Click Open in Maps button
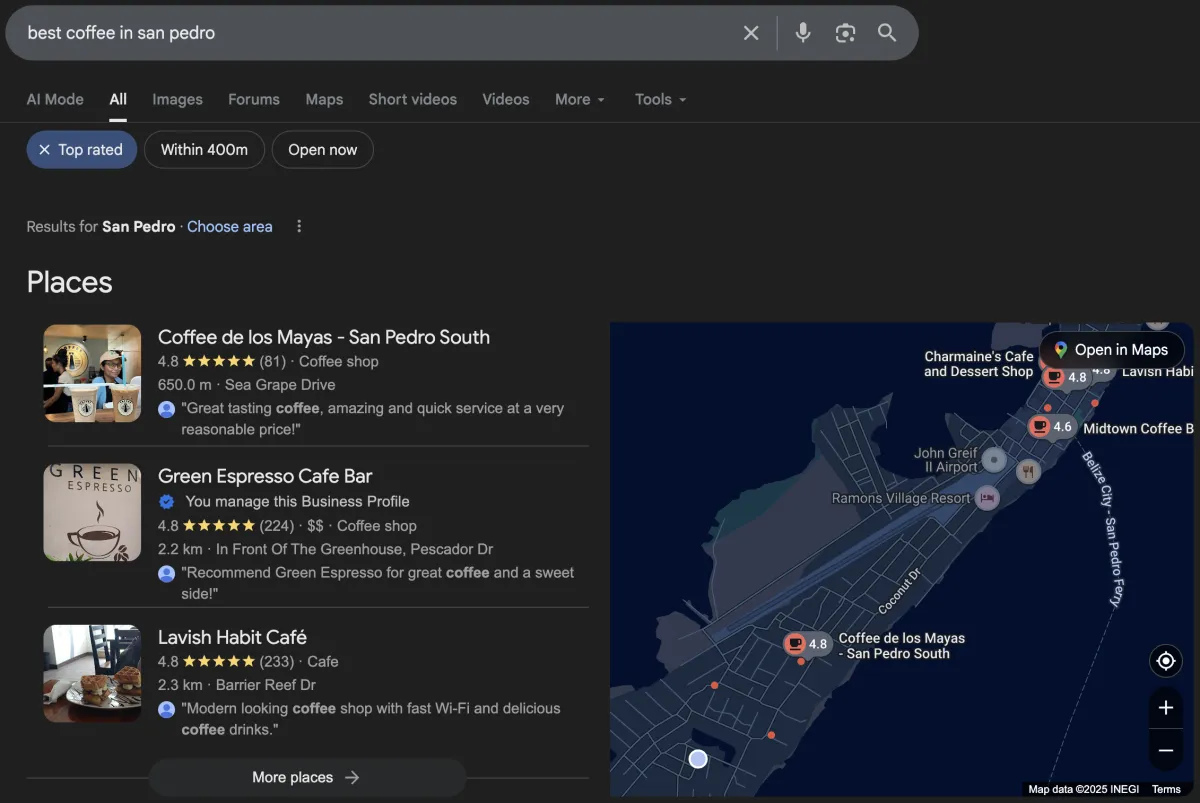 1111,350
